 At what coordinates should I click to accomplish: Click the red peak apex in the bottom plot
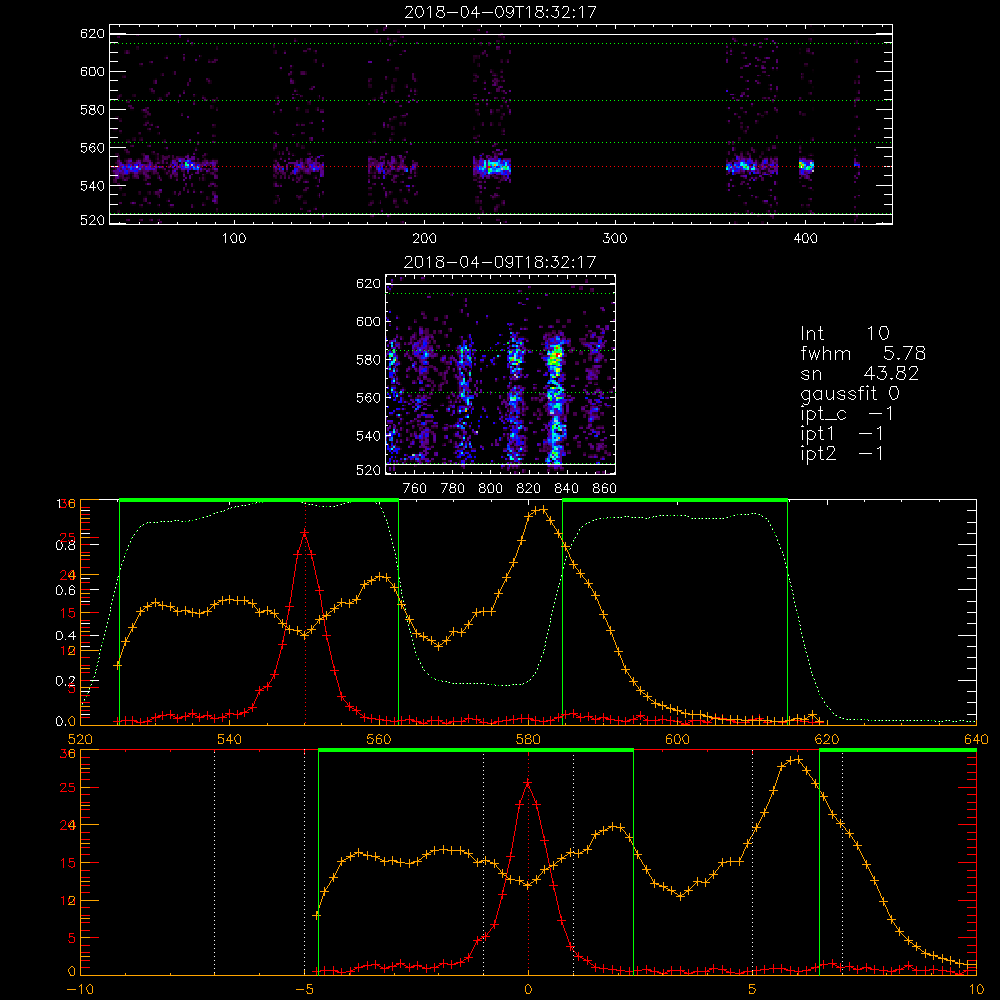click(x=527, y=783)
